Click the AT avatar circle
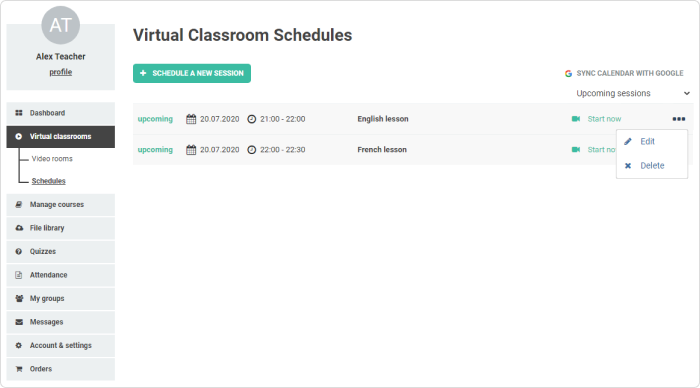 [61, 25]
